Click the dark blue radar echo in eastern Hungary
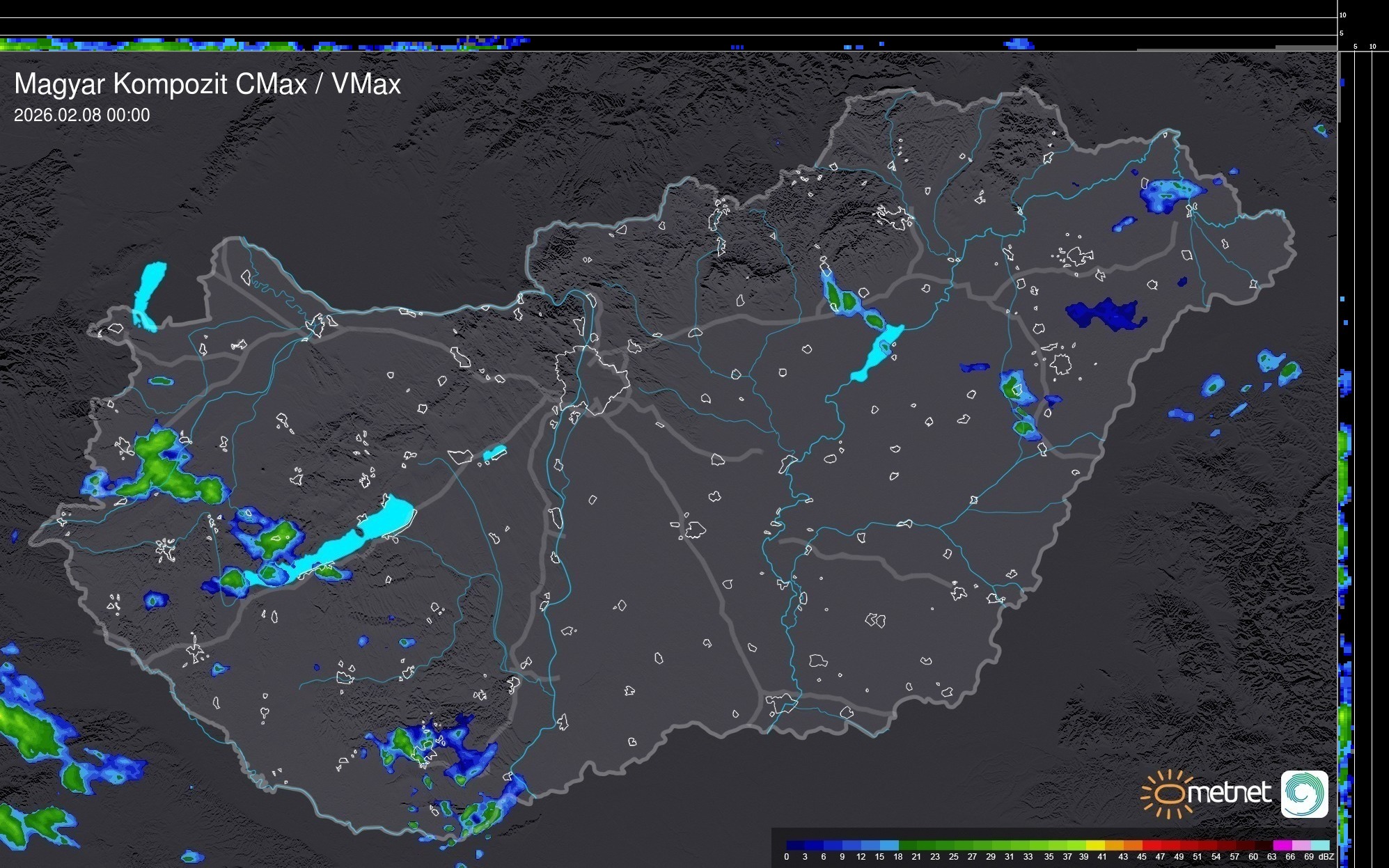This screenshot has width=1389, height=868. [1106, 314]
